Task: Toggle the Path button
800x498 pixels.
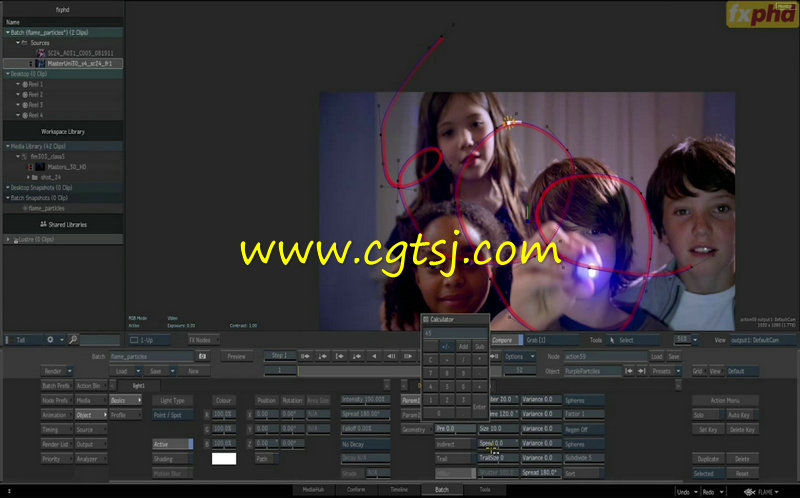Action: coord(267,459)
